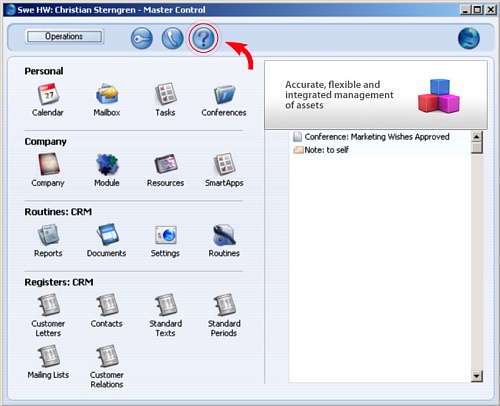Open the Contacts register
The image size is (500, 406).
107,305
